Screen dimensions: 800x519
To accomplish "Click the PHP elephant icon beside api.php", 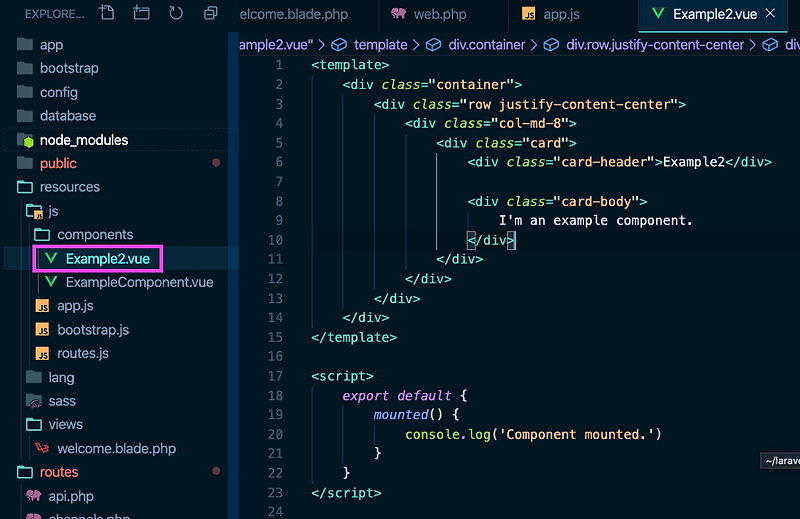I will tap(34, 495).
